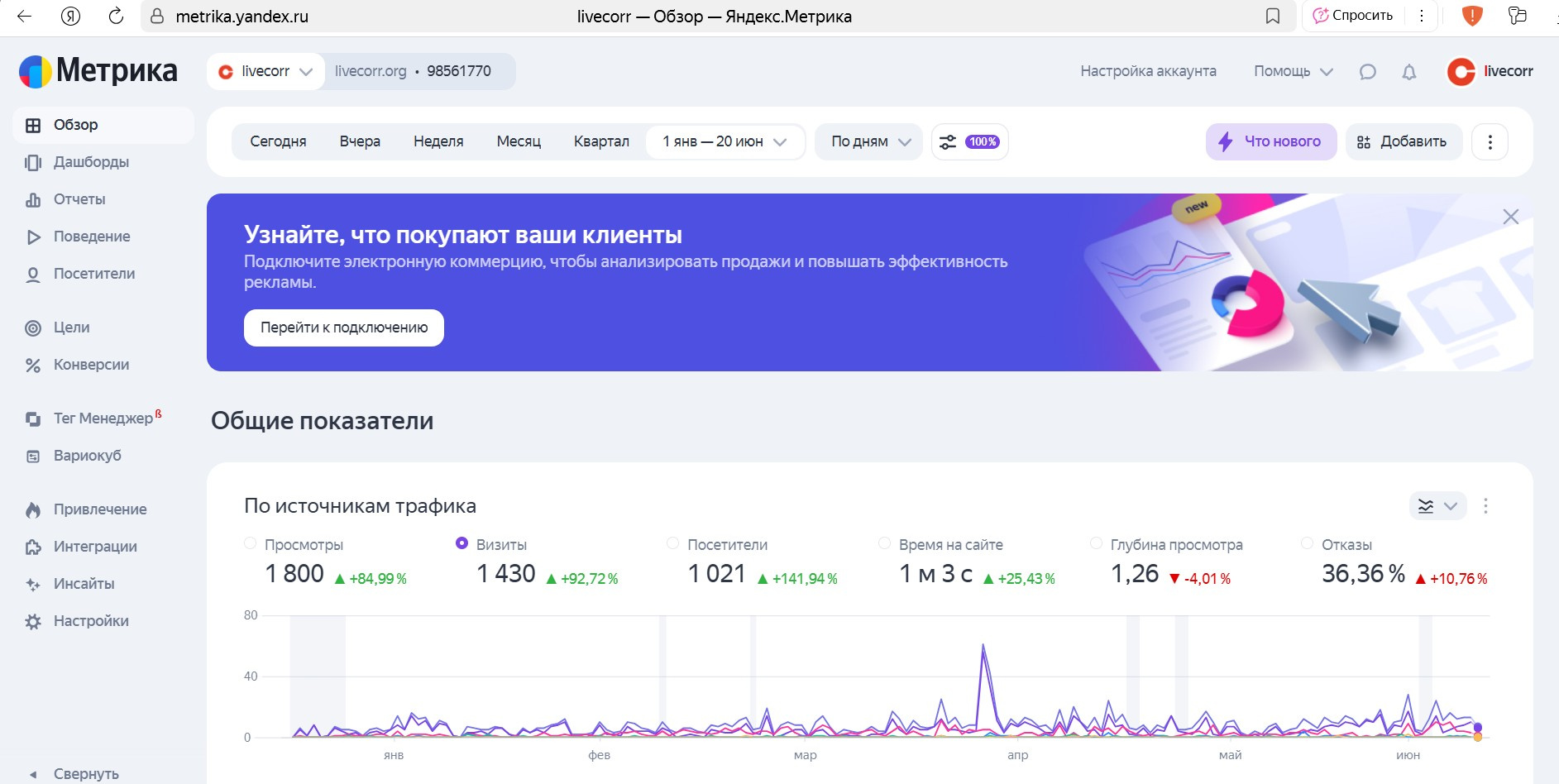Open the chart type dropdown in widget
Viewport: 1559px width, 784px height.
click(1437, 506)
